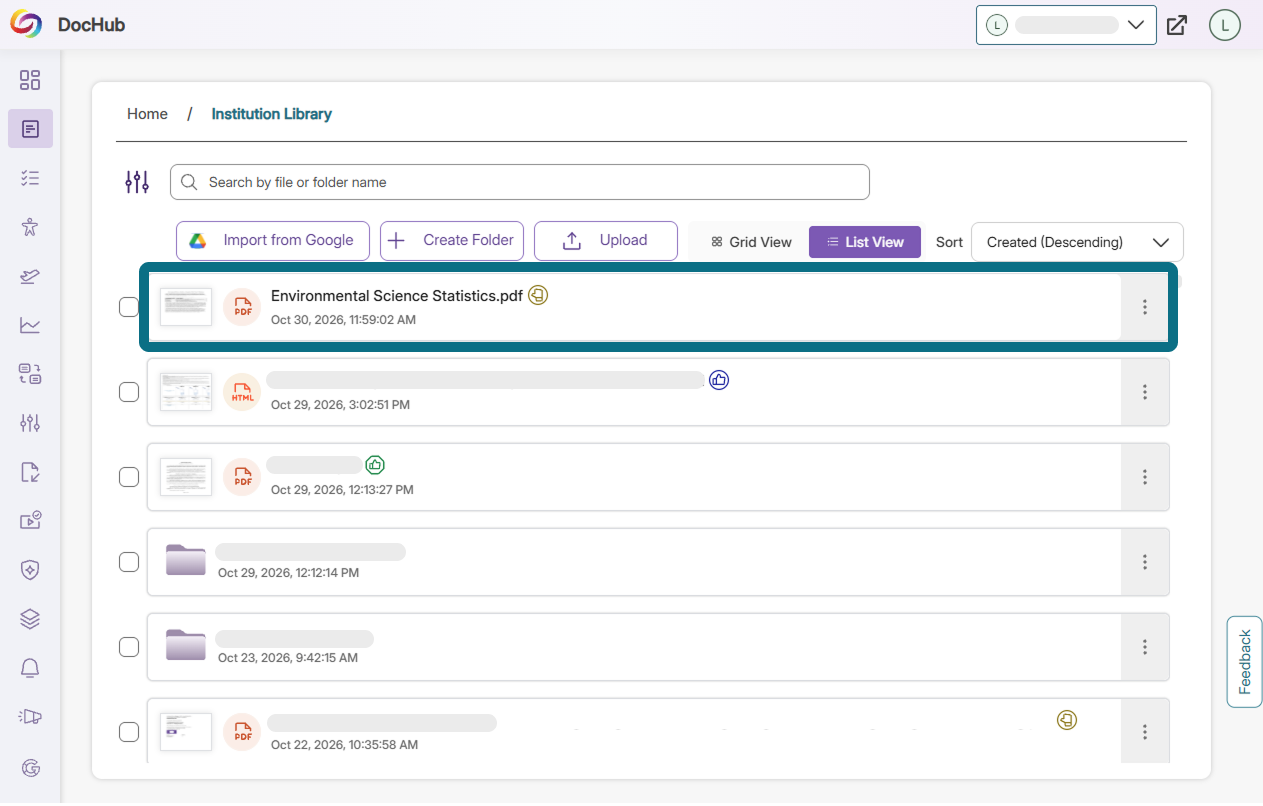
Task: Check the box for the Oct 29, 12:13:27 PM file
Action: (129, 477)
